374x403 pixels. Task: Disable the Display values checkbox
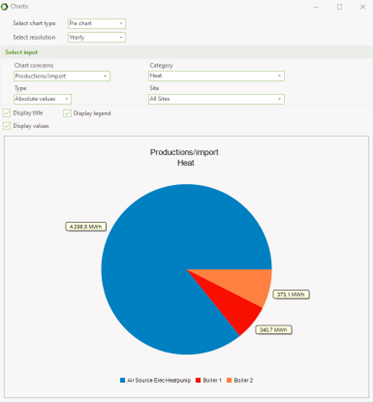coord(7,126)
